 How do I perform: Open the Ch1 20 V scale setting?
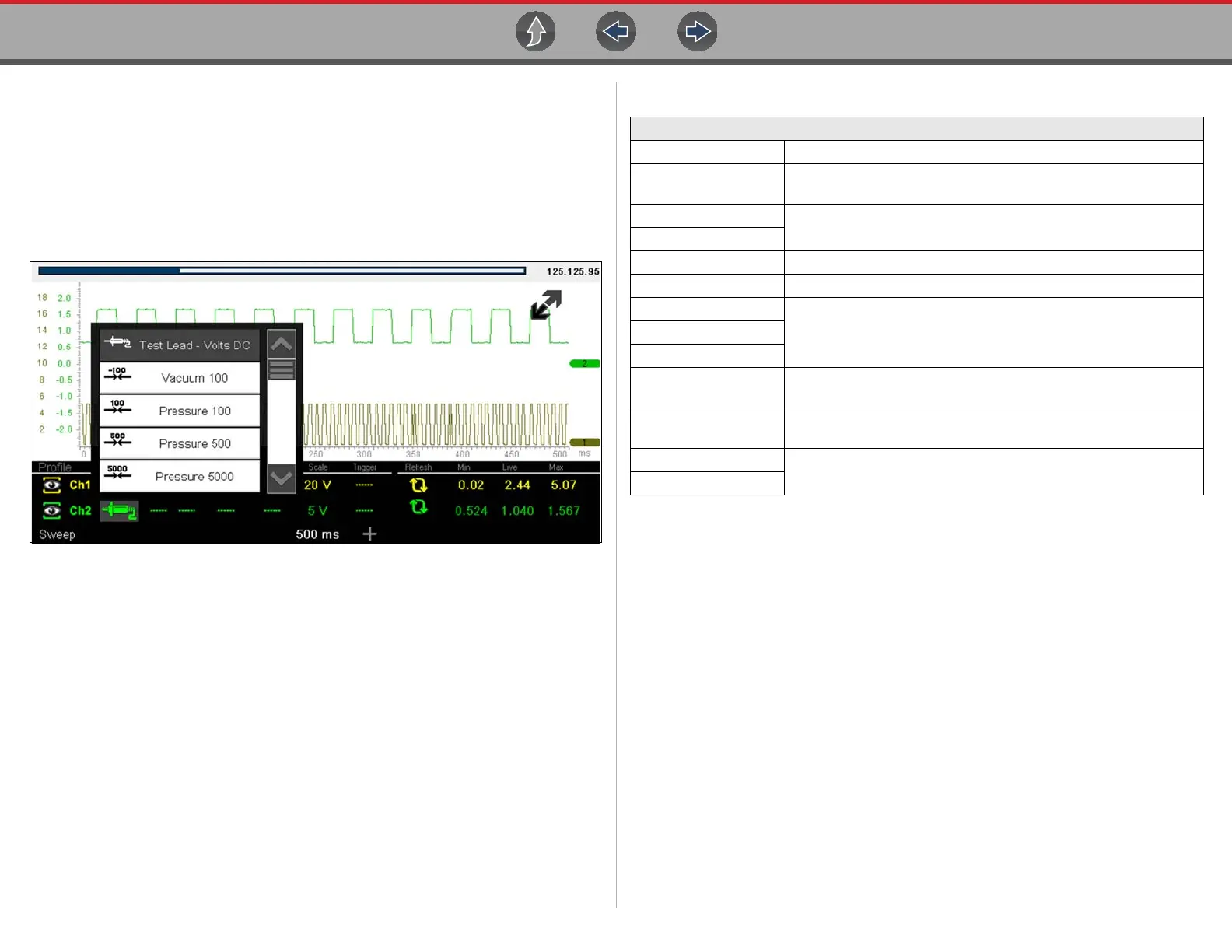coord(317,485)
